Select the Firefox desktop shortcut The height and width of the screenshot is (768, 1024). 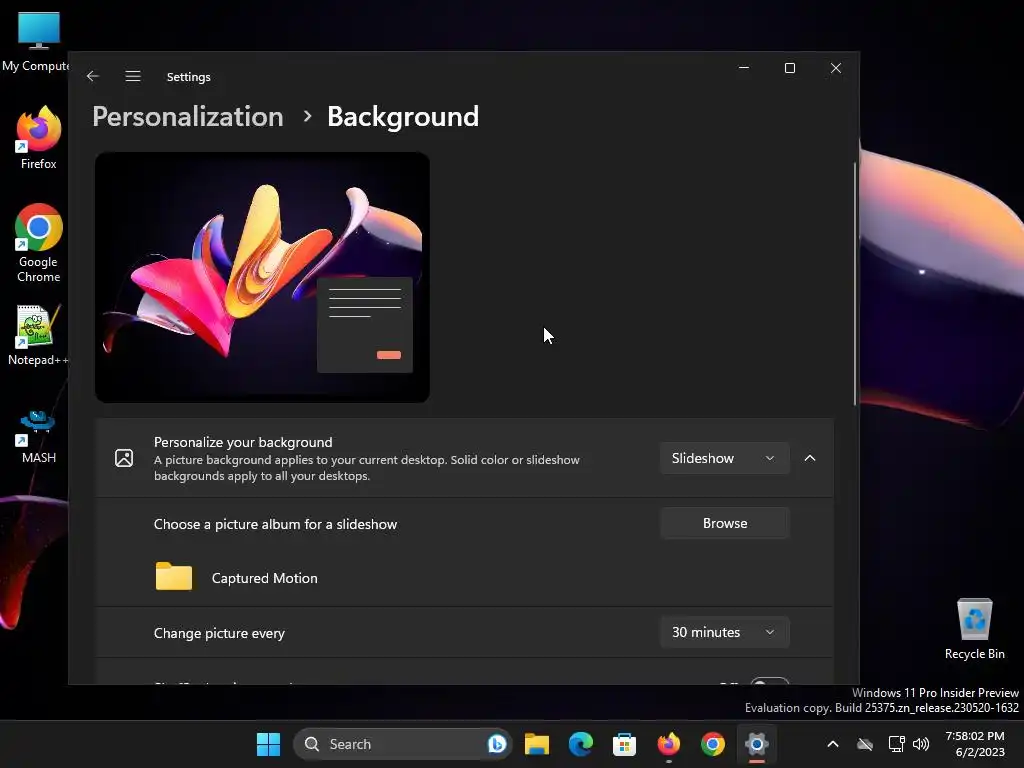[39, 138]
